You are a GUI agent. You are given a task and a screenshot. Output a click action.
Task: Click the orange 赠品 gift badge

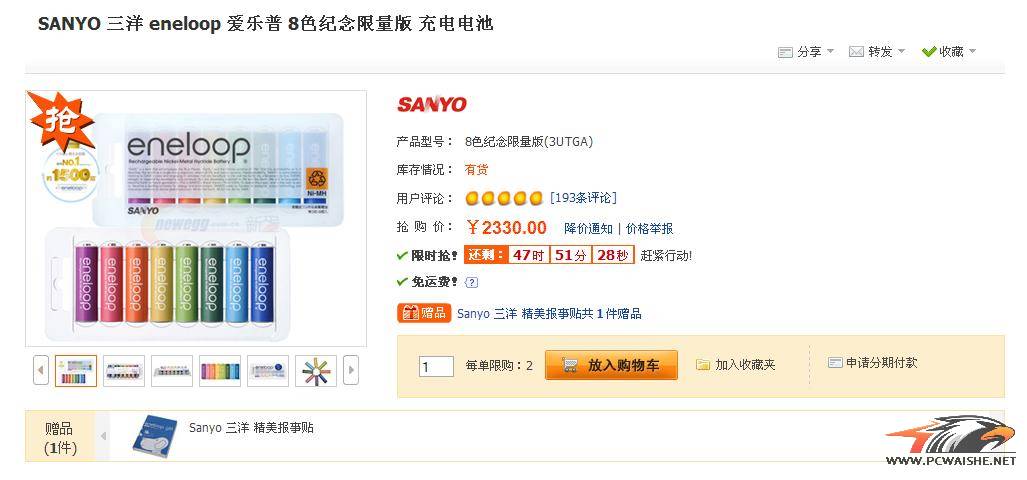click(423, 313)
